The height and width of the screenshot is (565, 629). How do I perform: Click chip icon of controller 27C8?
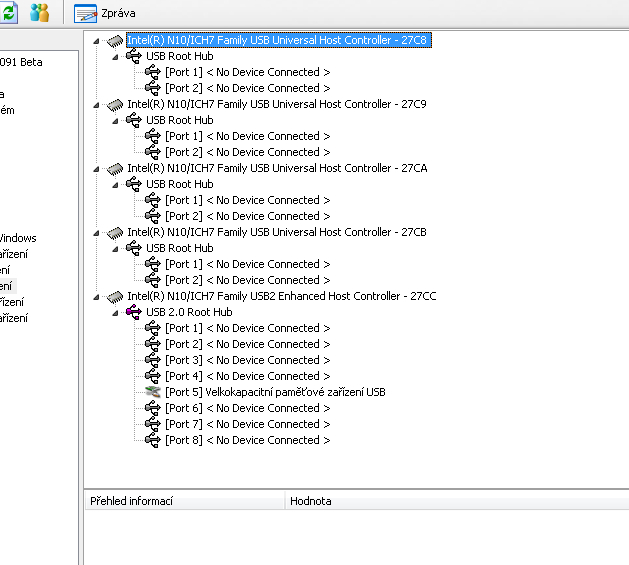click(115, 41)
